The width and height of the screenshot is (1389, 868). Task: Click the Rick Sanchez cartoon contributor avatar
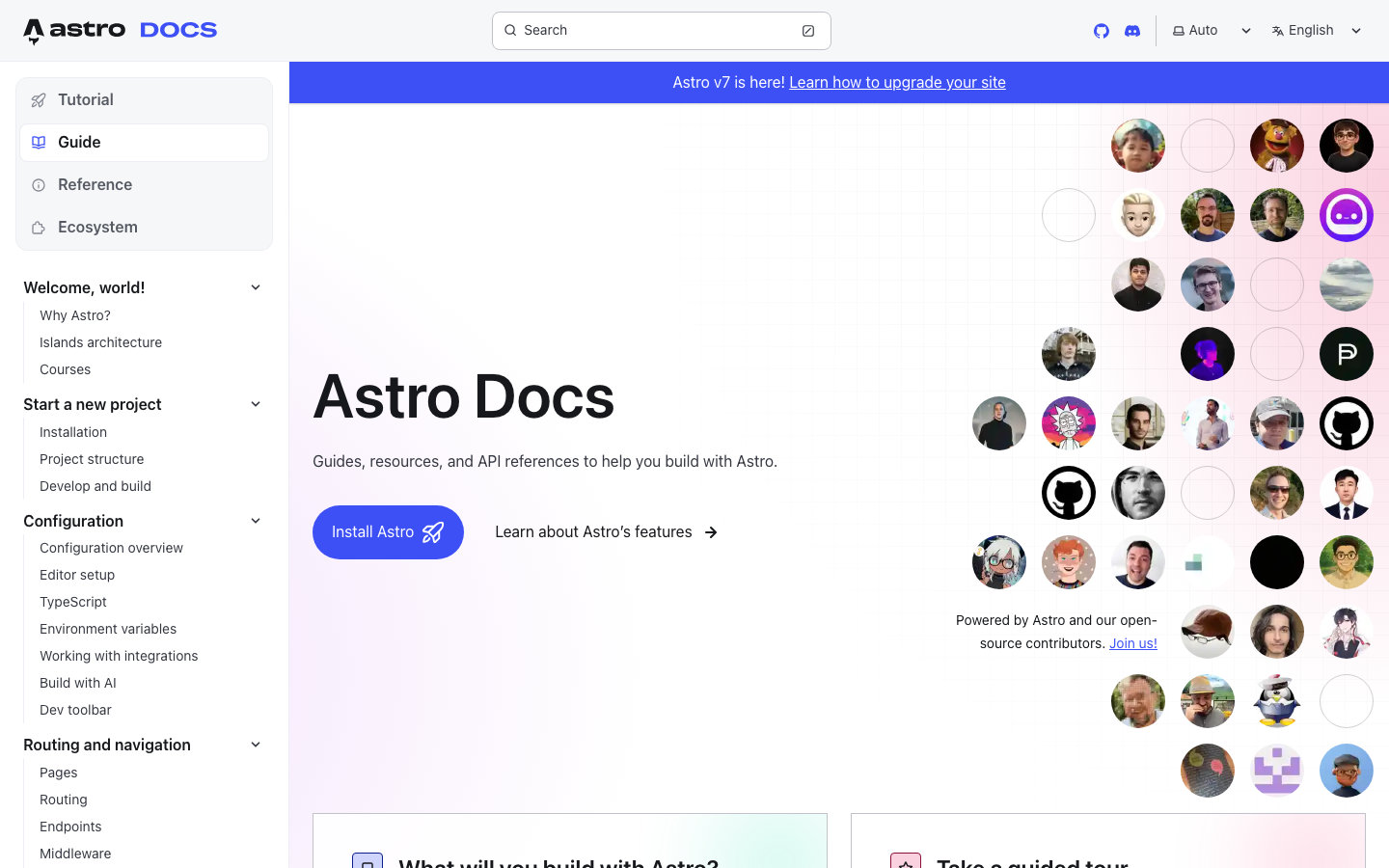(x=1069, y=423)
